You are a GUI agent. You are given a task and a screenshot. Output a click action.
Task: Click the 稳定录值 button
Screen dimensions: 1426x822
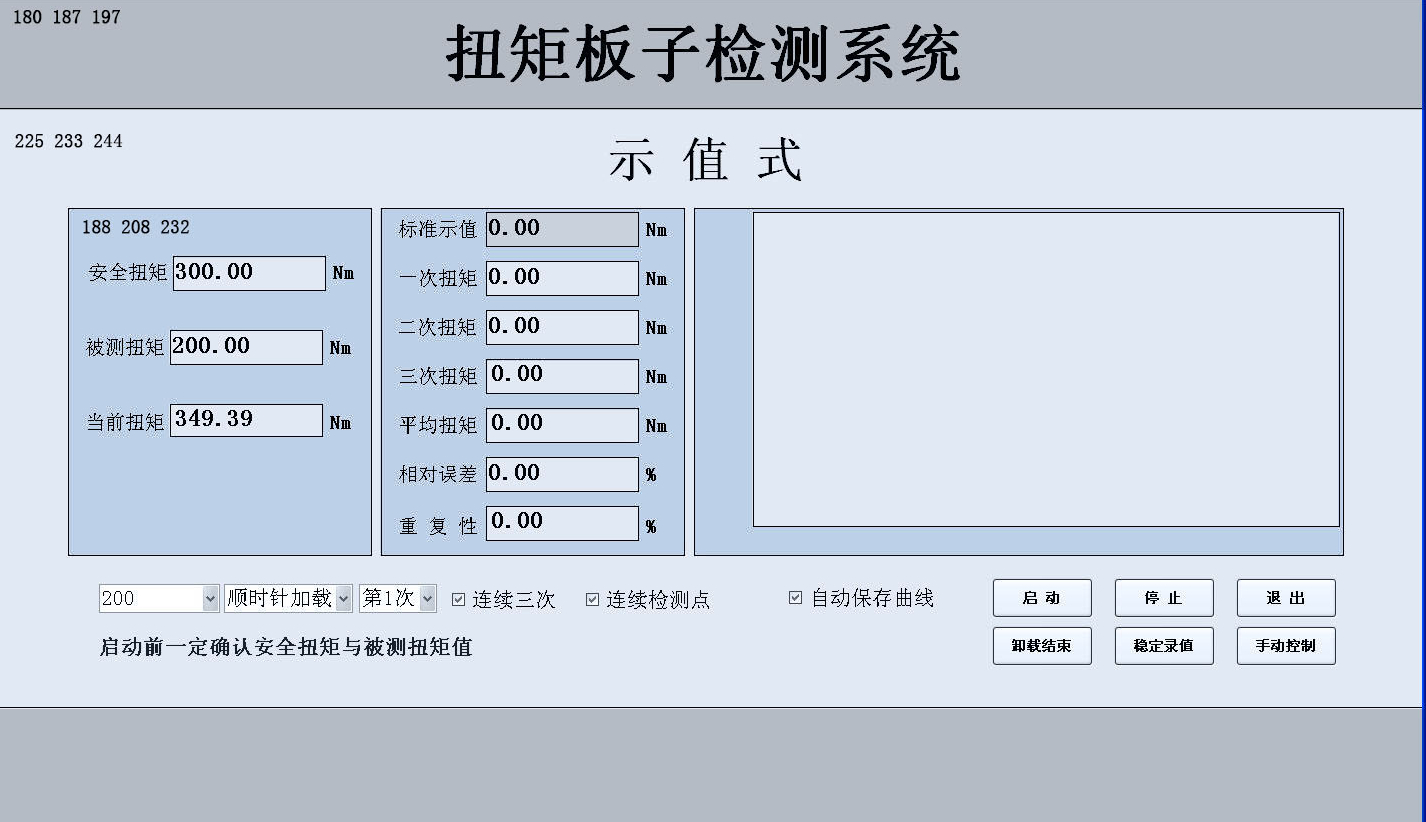(x=1163, y=646)
